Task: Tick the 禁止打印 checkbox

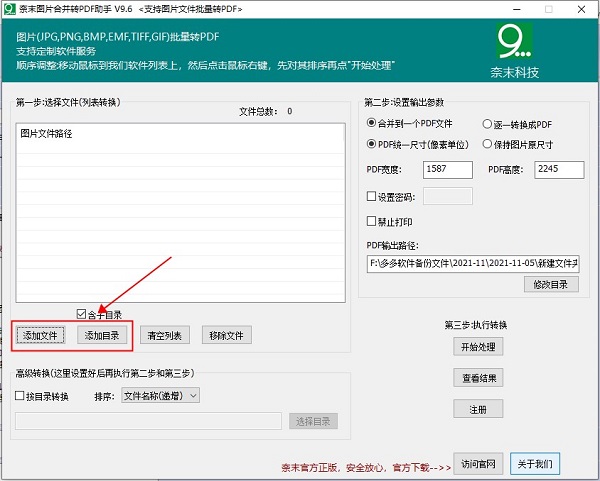Action: pyautogui.click(x=389, y=222)
